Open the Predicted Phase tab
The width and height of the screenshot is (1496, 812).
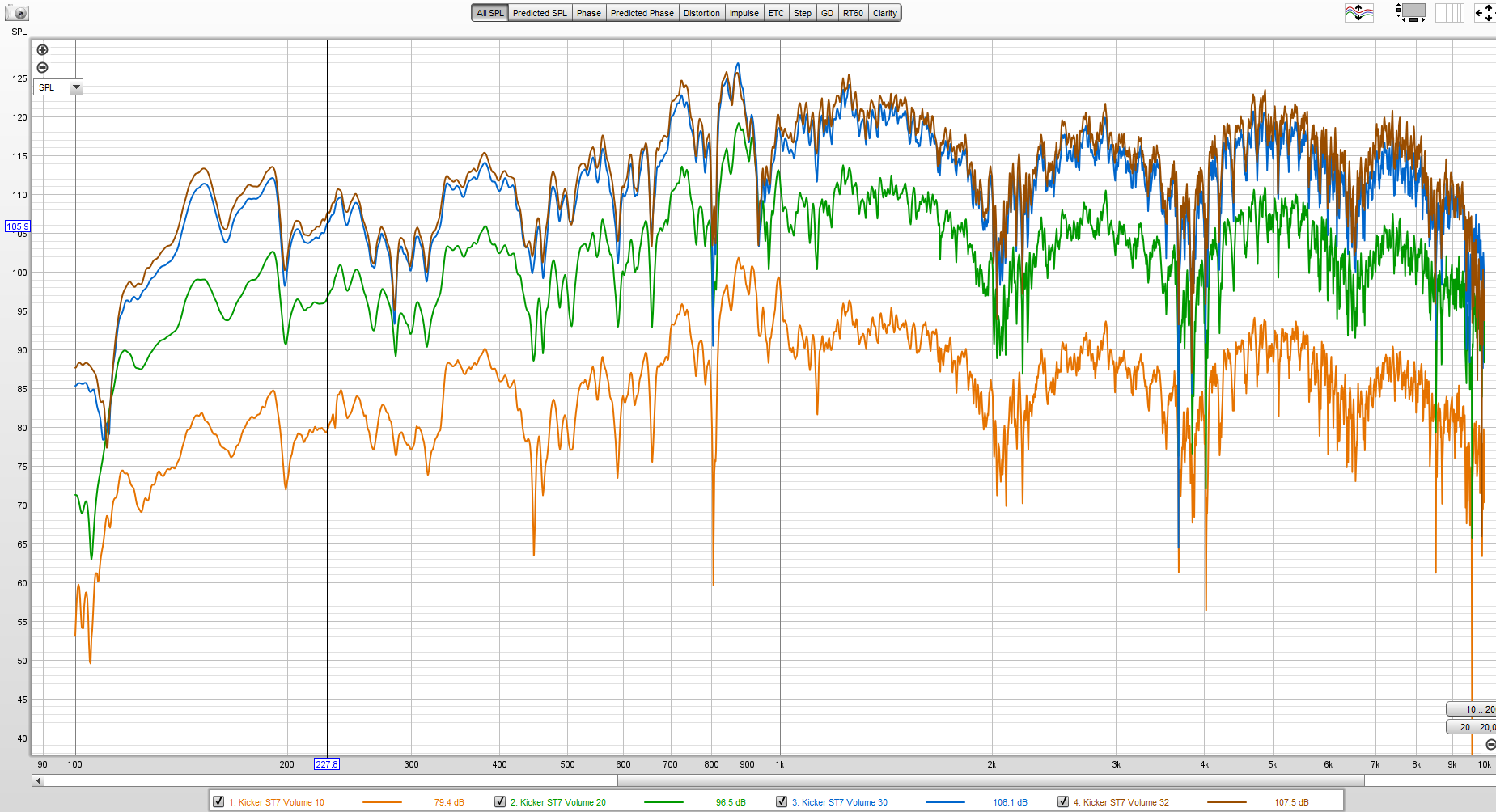(x=642, y=13)
